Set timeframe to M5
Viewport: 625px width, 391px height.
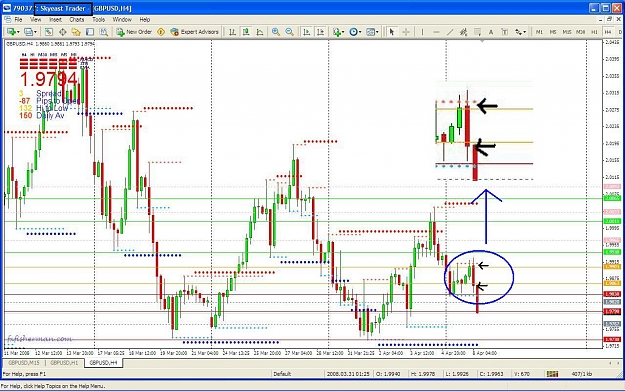click(x=553, y=32)
